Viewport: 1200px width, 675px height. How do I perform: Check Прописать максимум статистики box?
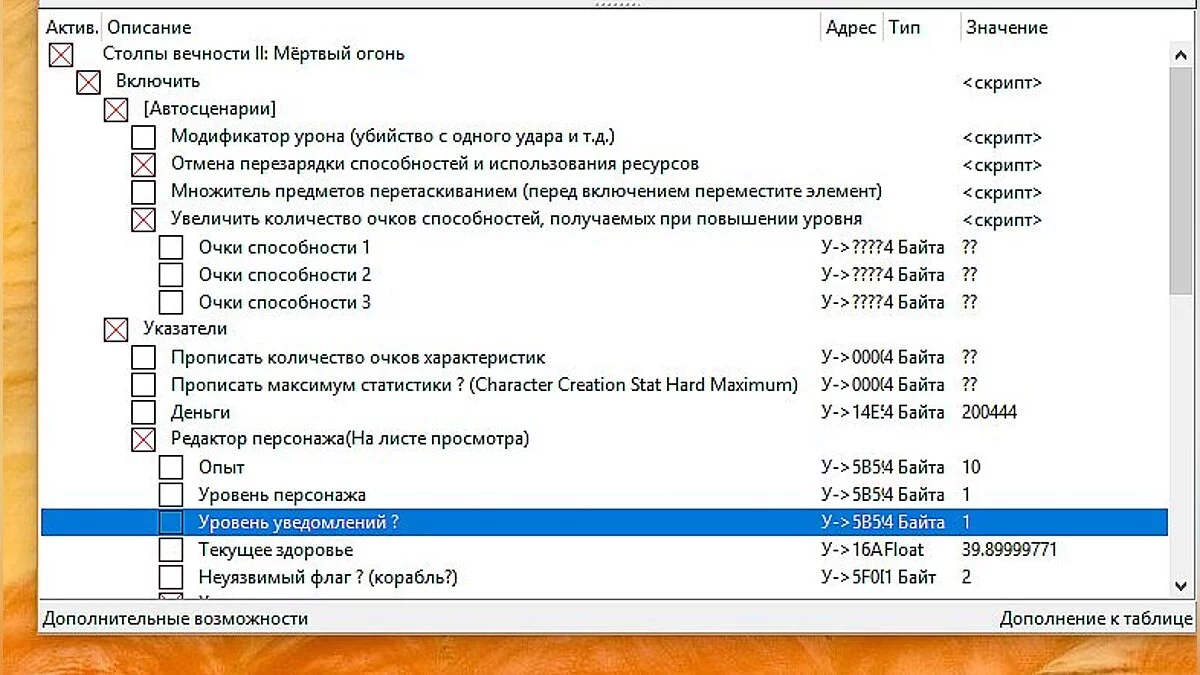pos(144,384)
